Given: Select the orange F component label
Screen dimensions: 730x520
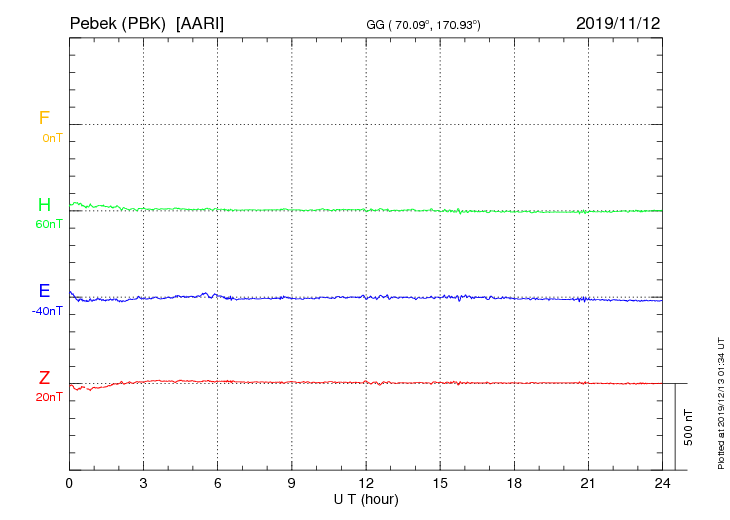Looking at the screenshot, I should [44, 118].
